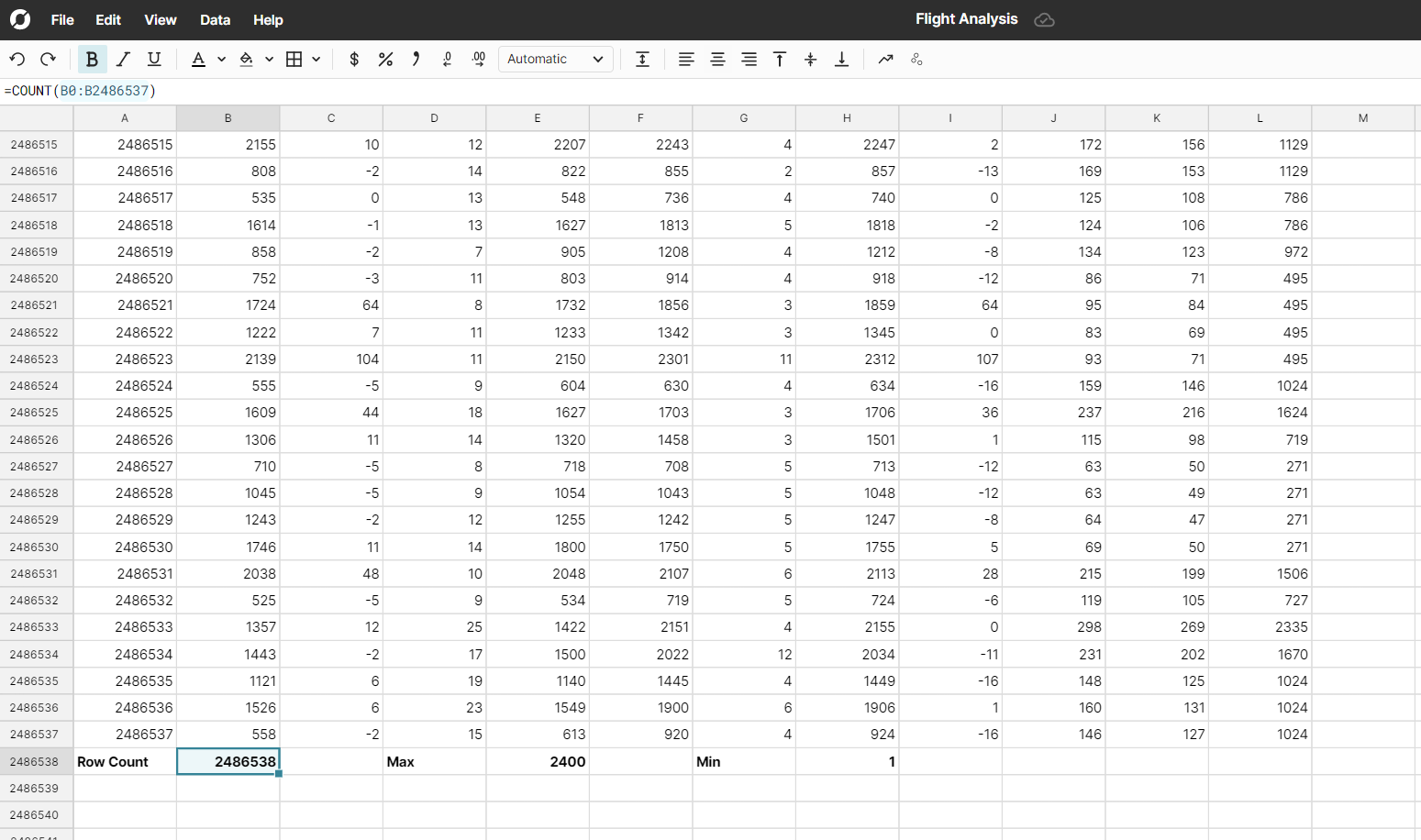1421x840 pixels.
Task: Align cell text to center
Action: pyautogui.click(x=717, y=60)
